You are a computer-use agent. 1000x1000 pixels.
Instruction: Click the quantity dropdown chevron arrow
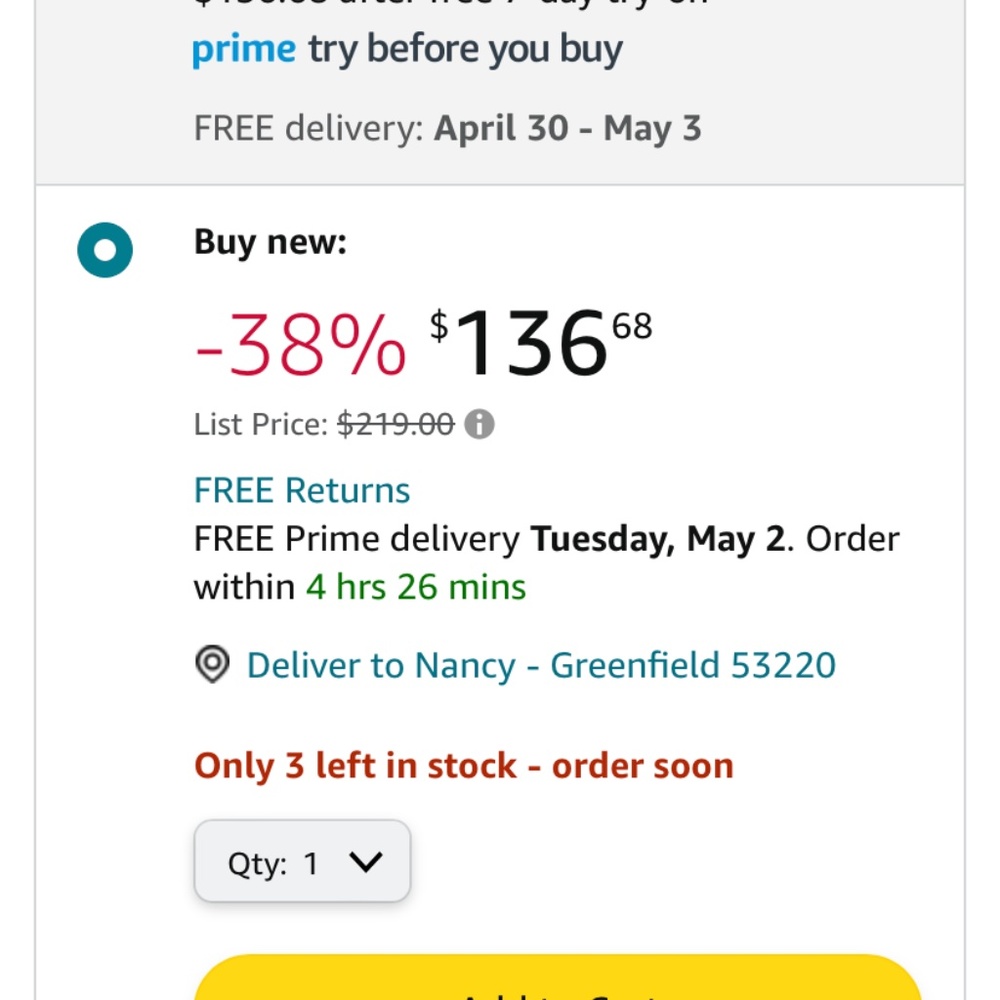click(365, 862)
